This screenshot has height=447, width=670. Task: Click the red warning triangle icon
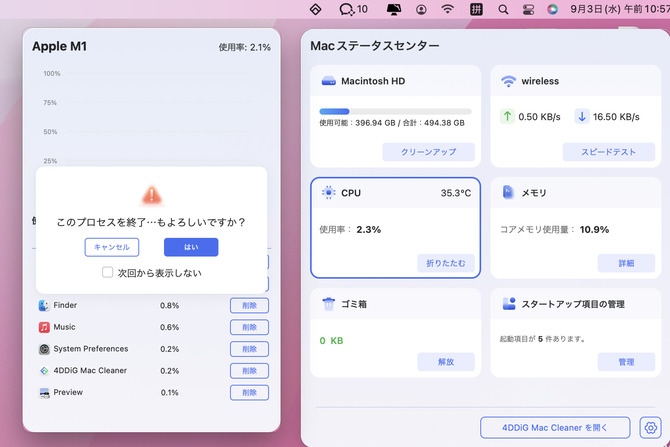point(152,195)
